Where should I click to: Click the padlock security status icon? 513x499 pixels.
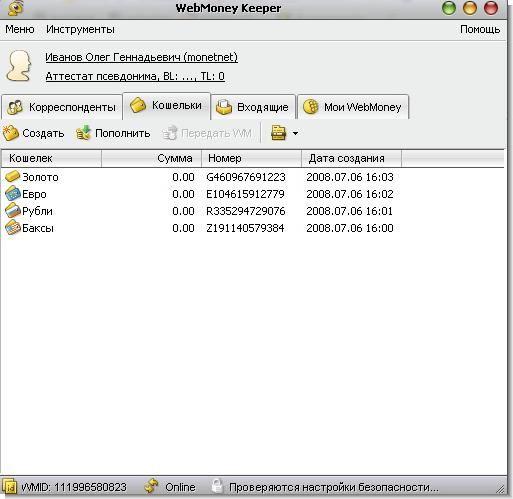[x=217, y=486]
